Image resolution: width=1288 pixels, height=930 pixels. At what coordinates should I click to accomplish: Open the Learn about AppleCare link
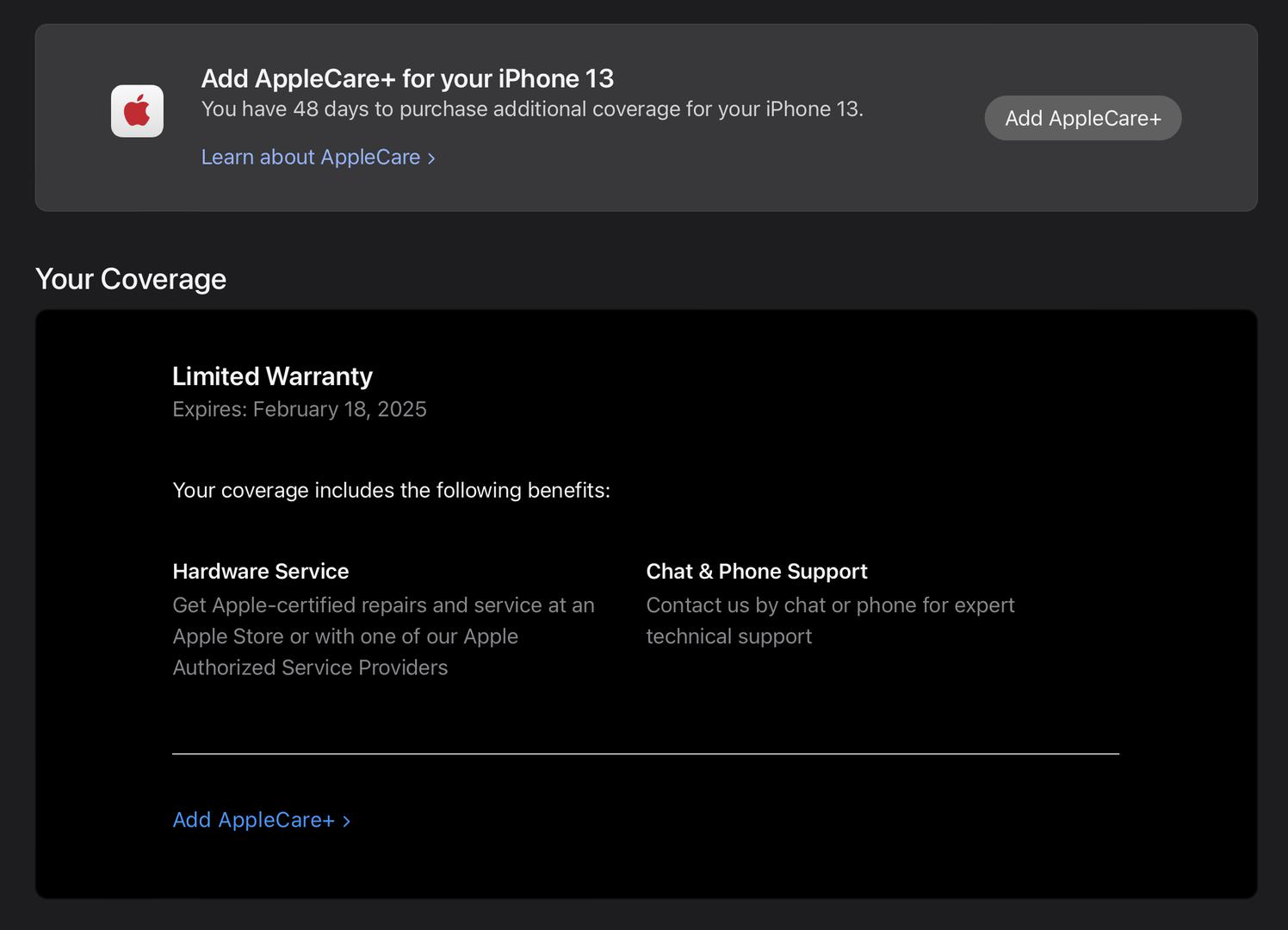(319, 157)
